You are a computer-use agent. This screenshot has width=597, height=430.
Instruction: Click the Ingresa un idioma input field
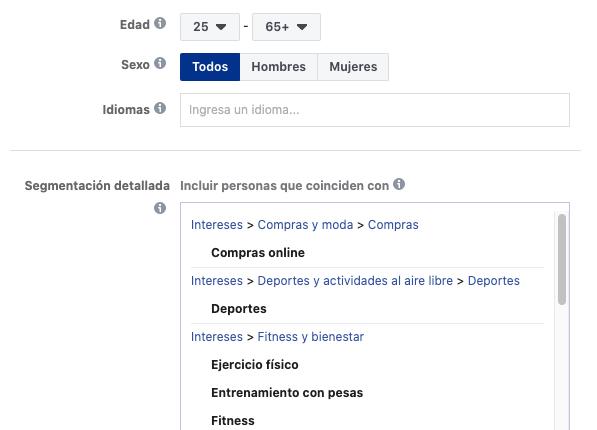(x=375, y=110)
